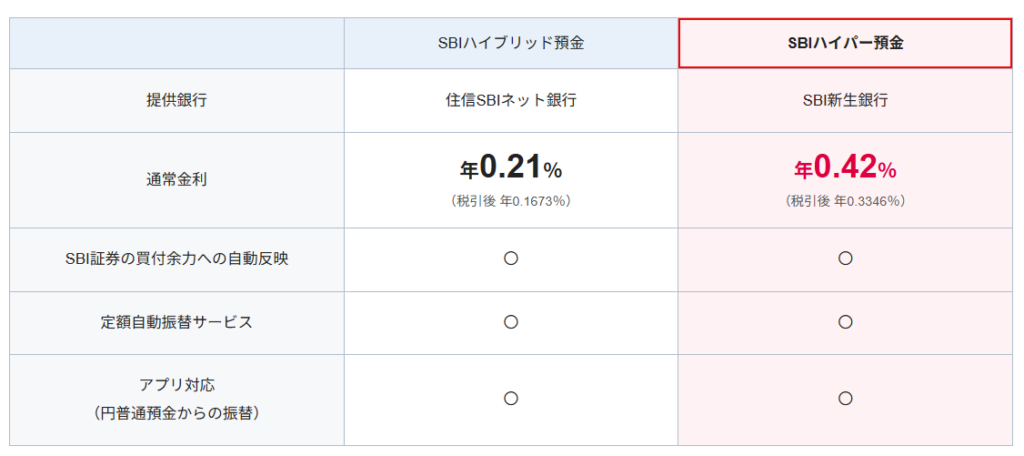The image size is (1024, 456).
Task: Select the 税引後 年0.3346% note
Action: coord(845,201)
